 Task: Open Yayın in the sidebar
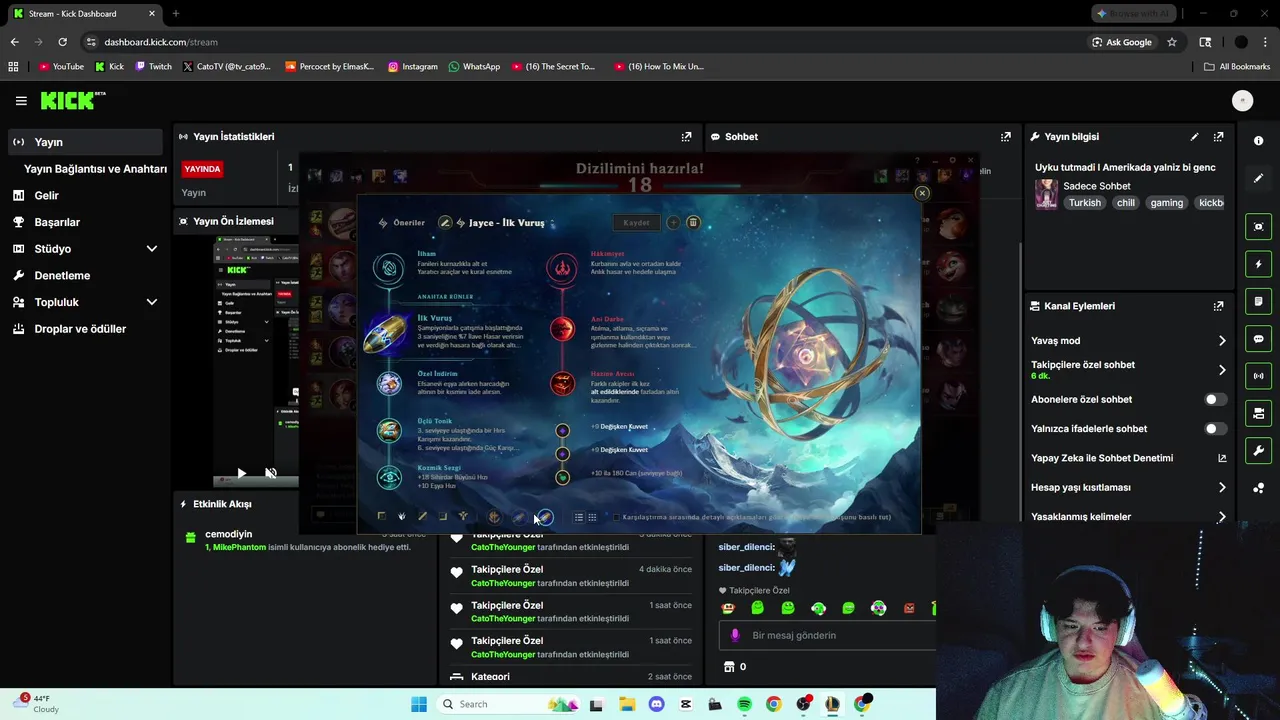[85, 142]
